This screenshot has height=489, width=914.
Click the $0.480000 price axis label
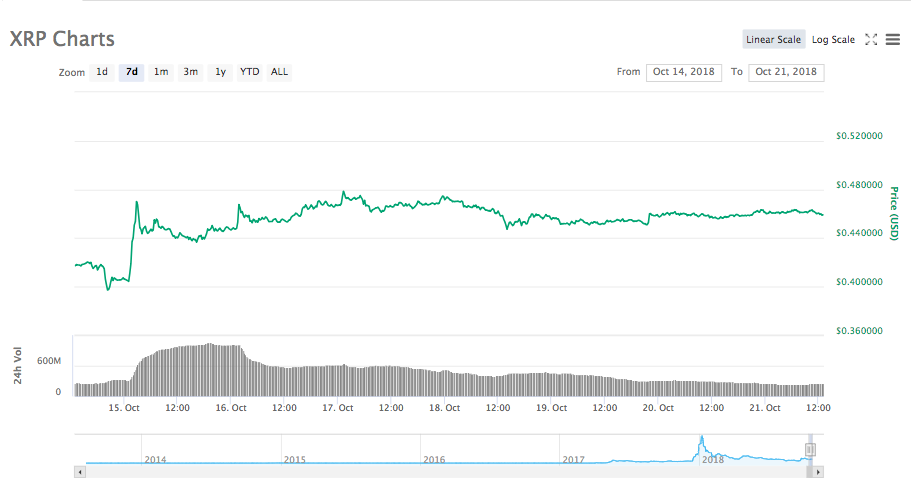click(859, 185)
